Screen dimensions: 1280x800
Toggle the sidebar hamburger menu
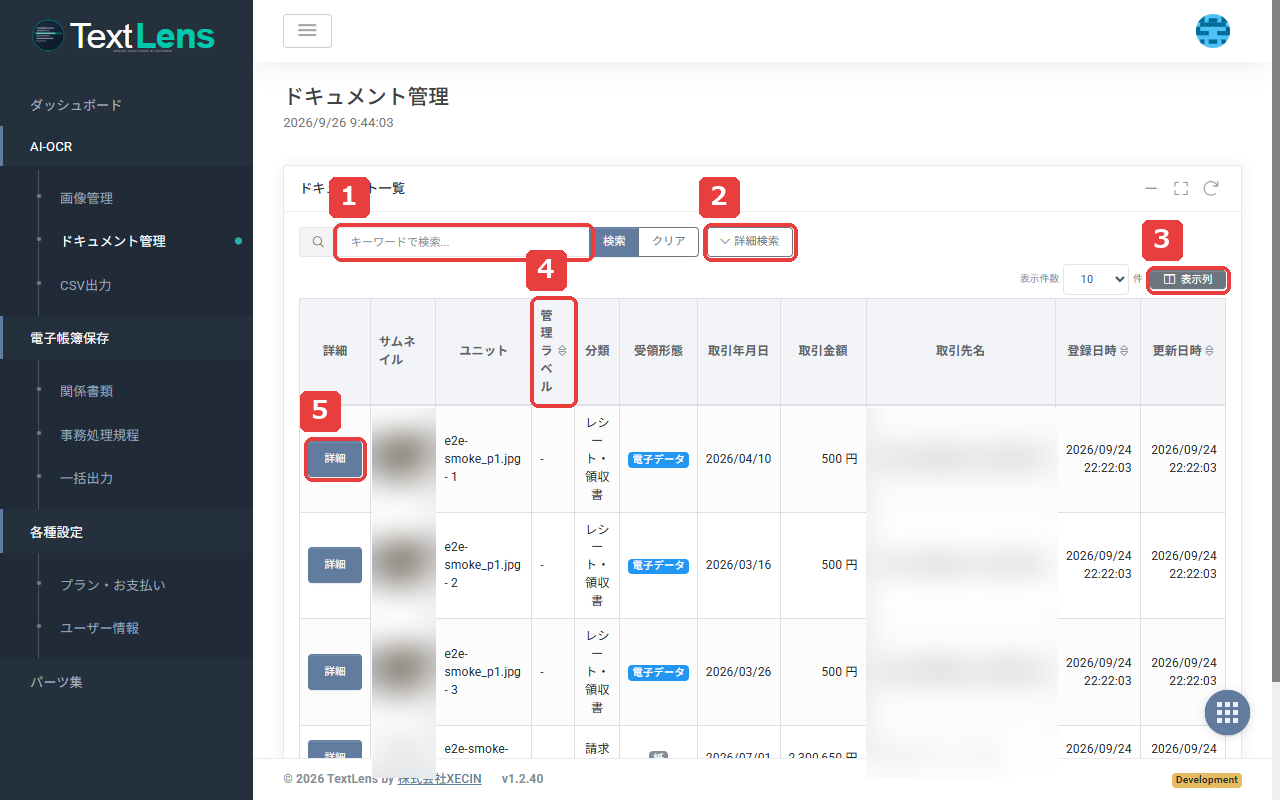coord(307,31)
